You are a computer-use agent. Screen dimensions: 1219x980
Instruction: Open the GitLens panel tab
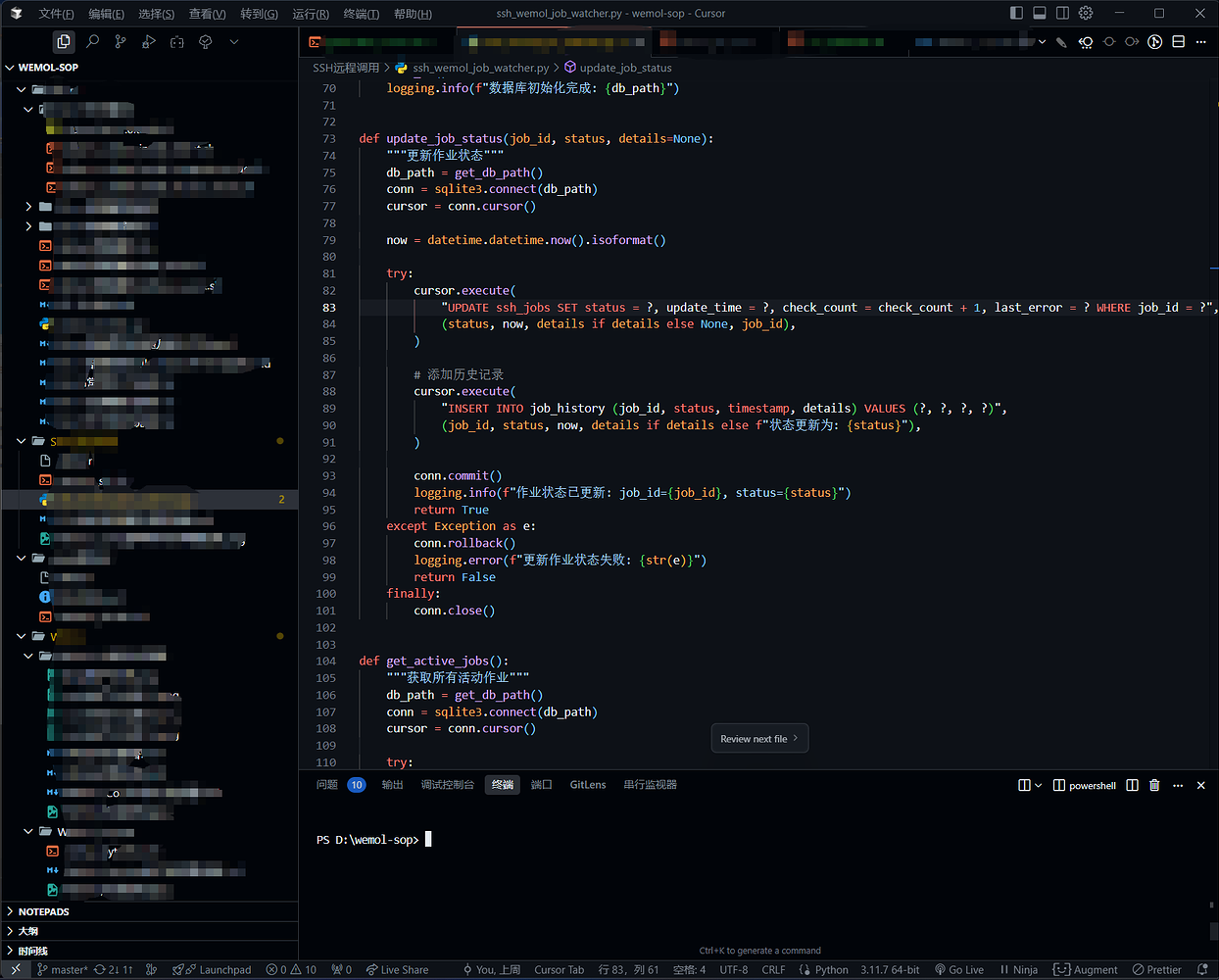(x=588, y=785)
